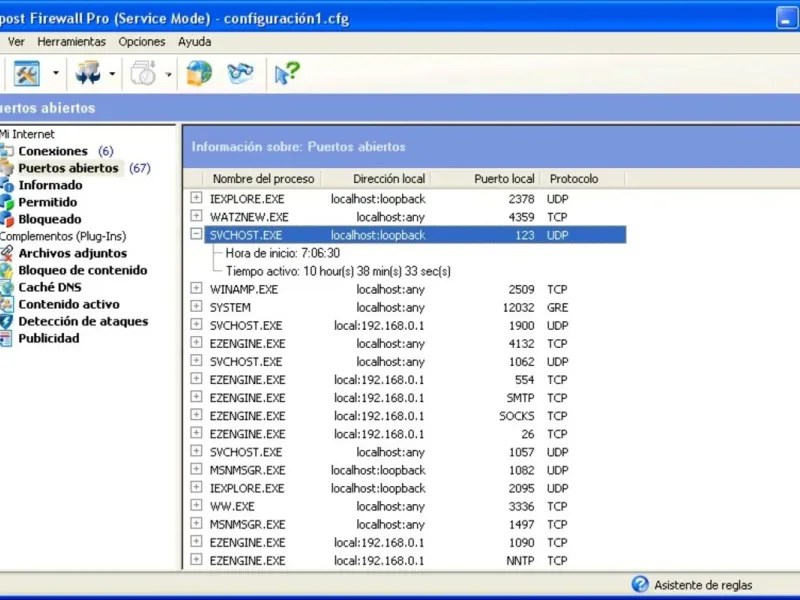Select the Mi Internet tree node
800x600 pixels.
coord(27,134)
